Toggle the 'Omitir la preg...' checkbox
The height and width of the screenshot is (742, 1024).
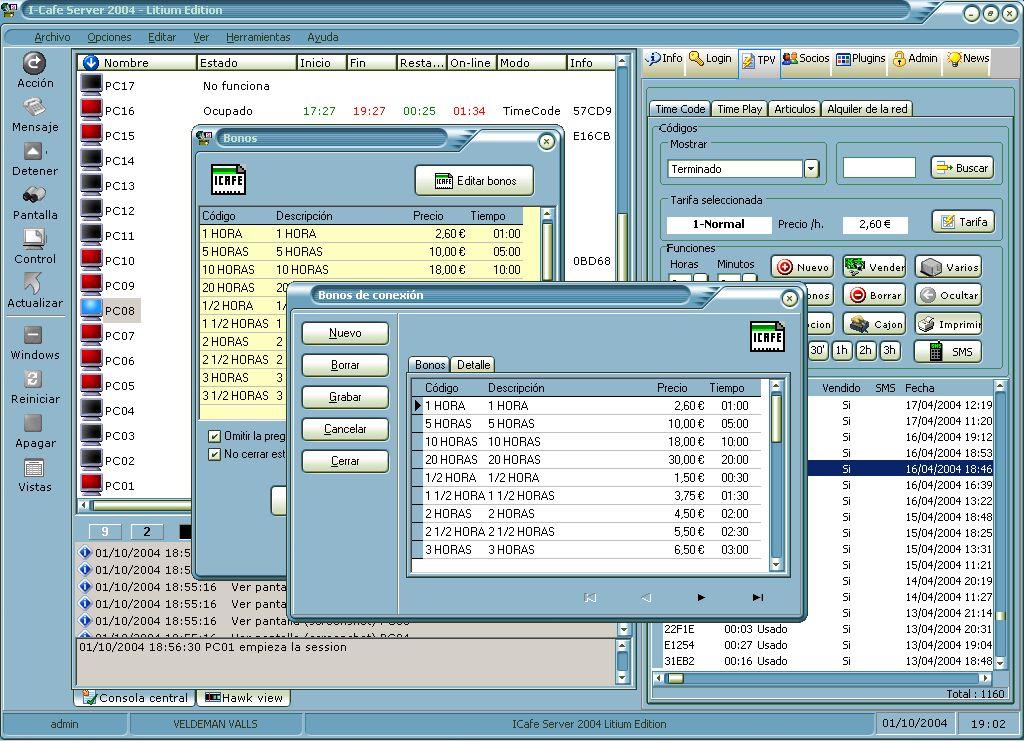pyautogui.click(x=214, y=436)
